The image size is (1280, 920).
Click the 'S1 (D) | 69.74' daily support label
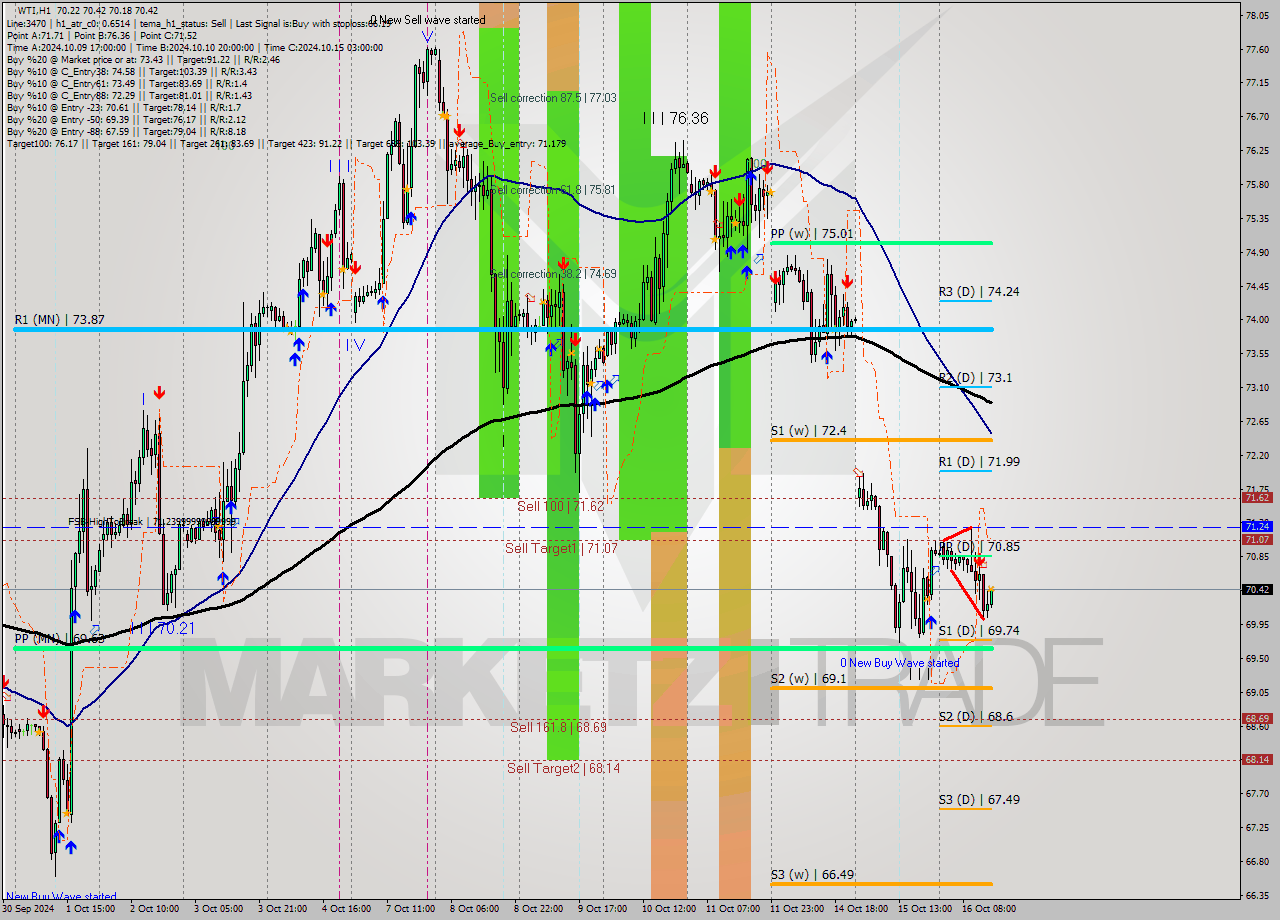point(979,631)
